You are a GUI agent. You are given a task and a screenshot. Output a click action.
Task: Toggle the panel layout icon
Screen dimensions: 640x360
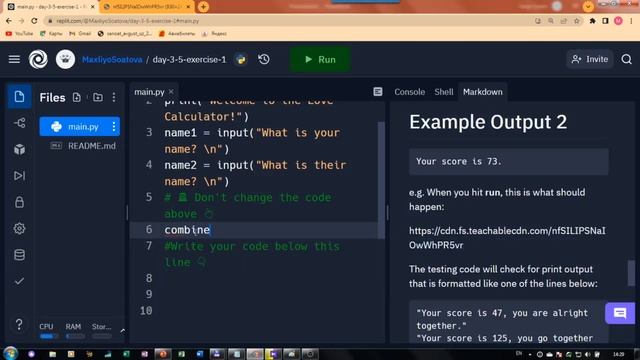[378, 92]
